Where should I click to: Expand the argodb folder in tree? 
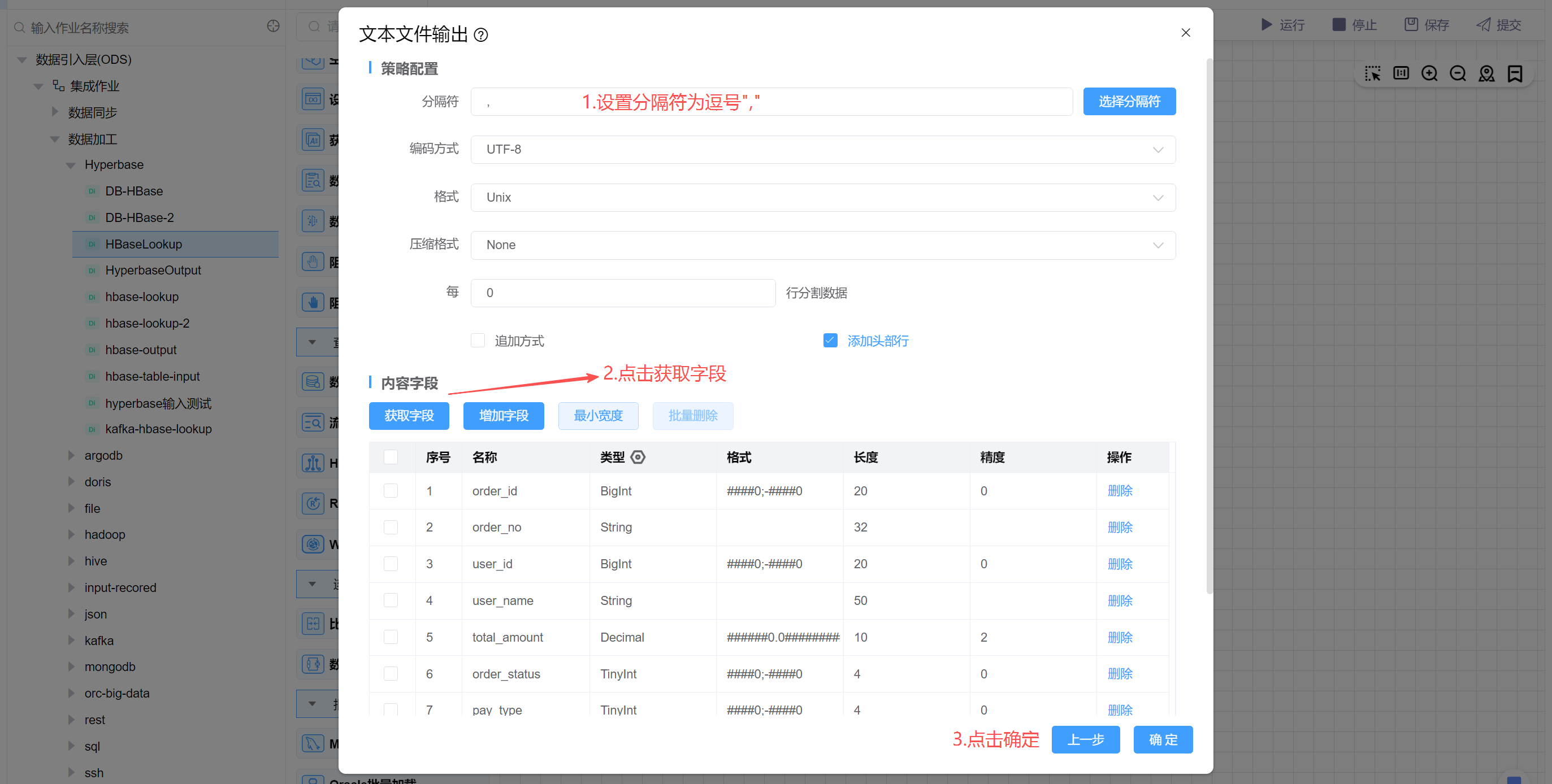coord(72,455)
